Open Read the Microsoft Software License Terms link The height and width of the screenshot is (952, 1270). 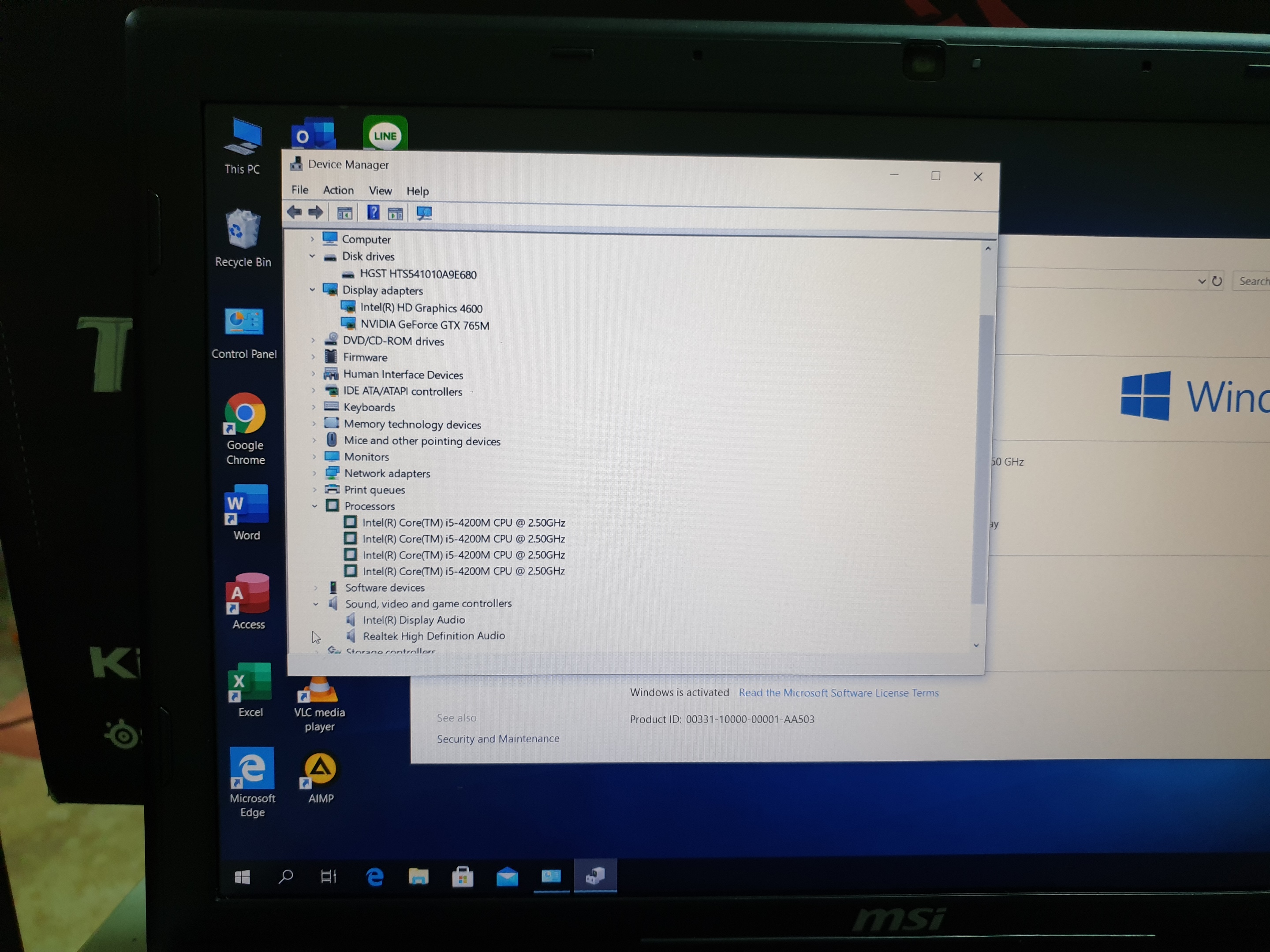pos(839,693)
